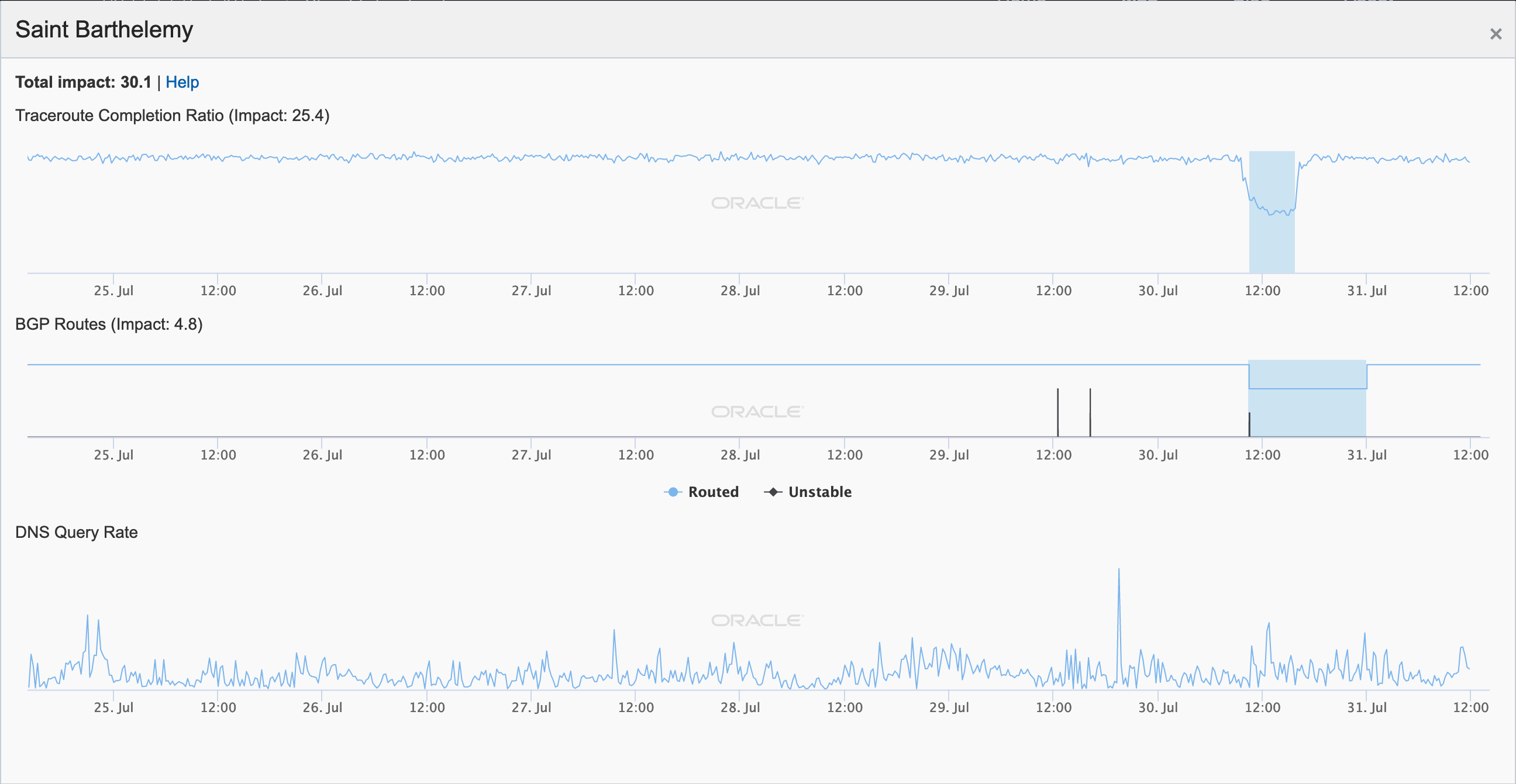Click the second unstable BGP spike bar
Image resolution: width=1516 pixels, height=784 pixels.
click(1090, 412)
